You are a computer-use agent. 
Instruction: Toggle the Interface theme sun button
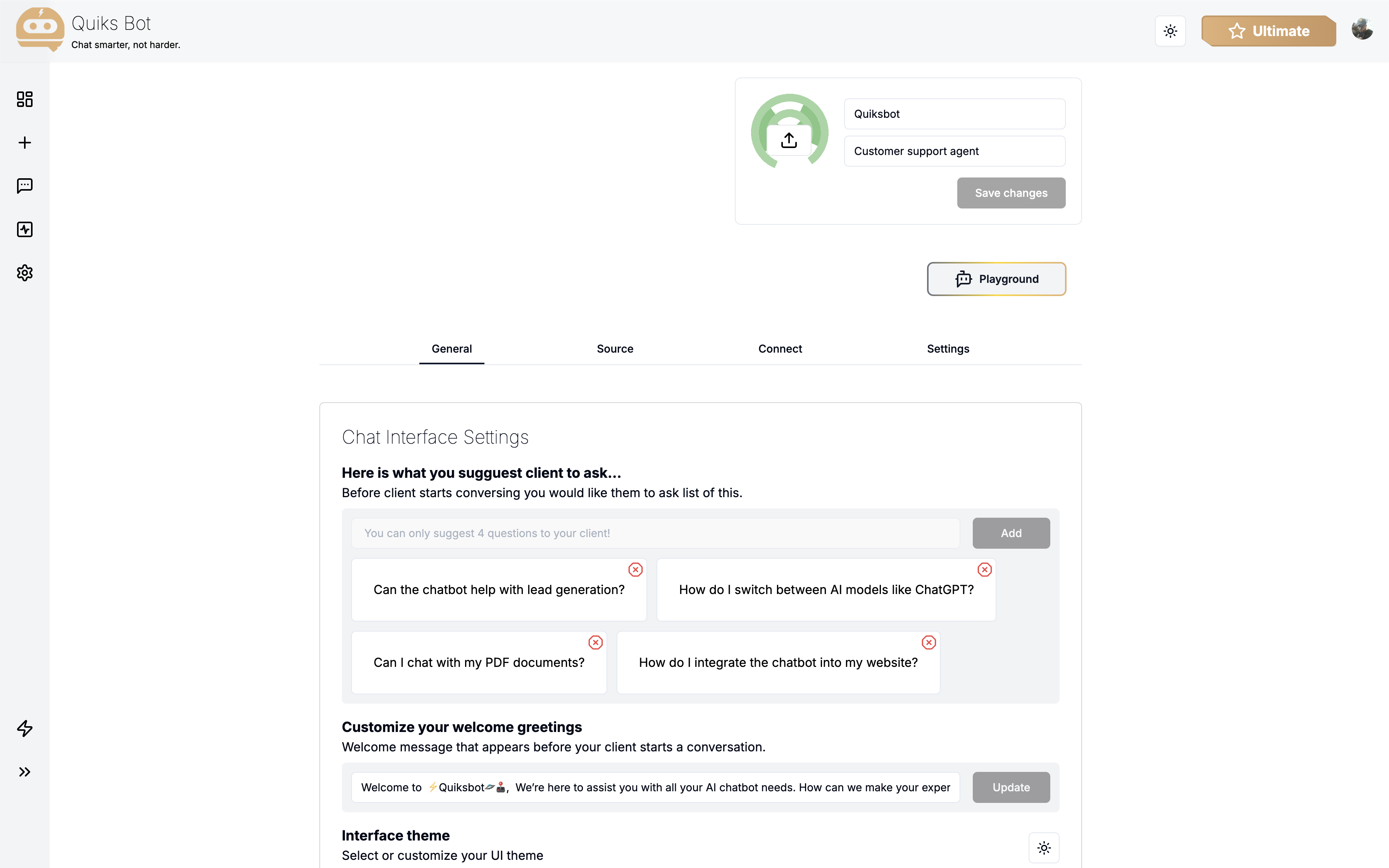point(1043,847)
